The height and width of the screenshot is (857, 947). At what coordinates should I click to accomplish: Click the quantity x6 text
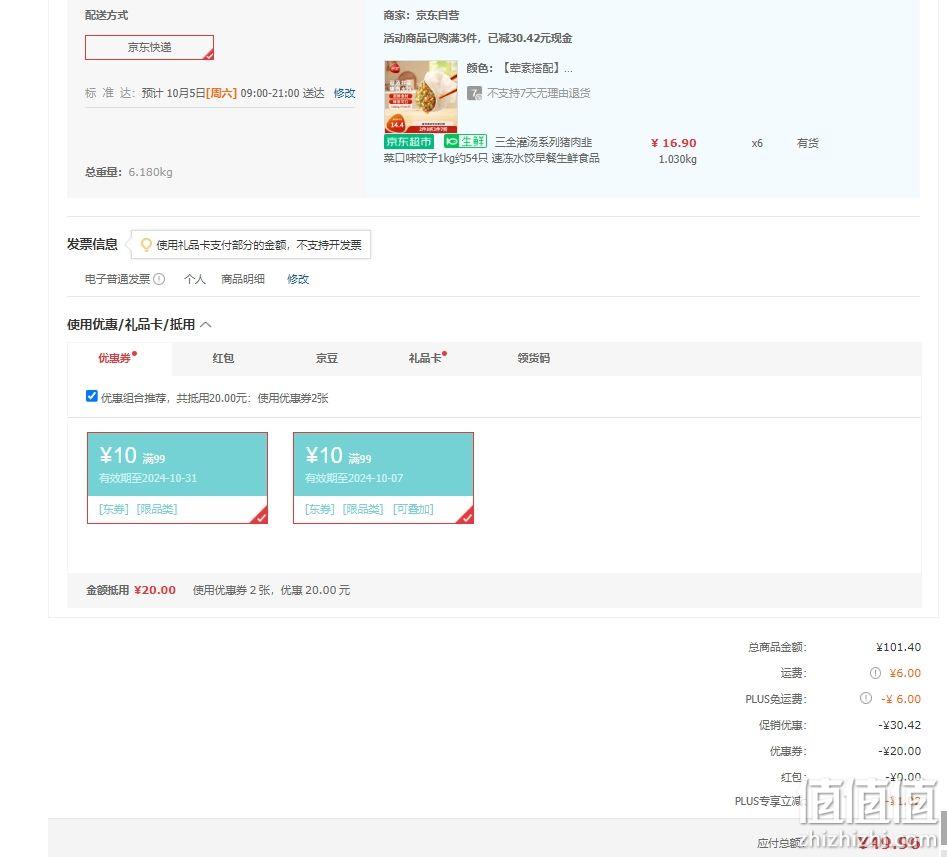click(x=757, y=143)
